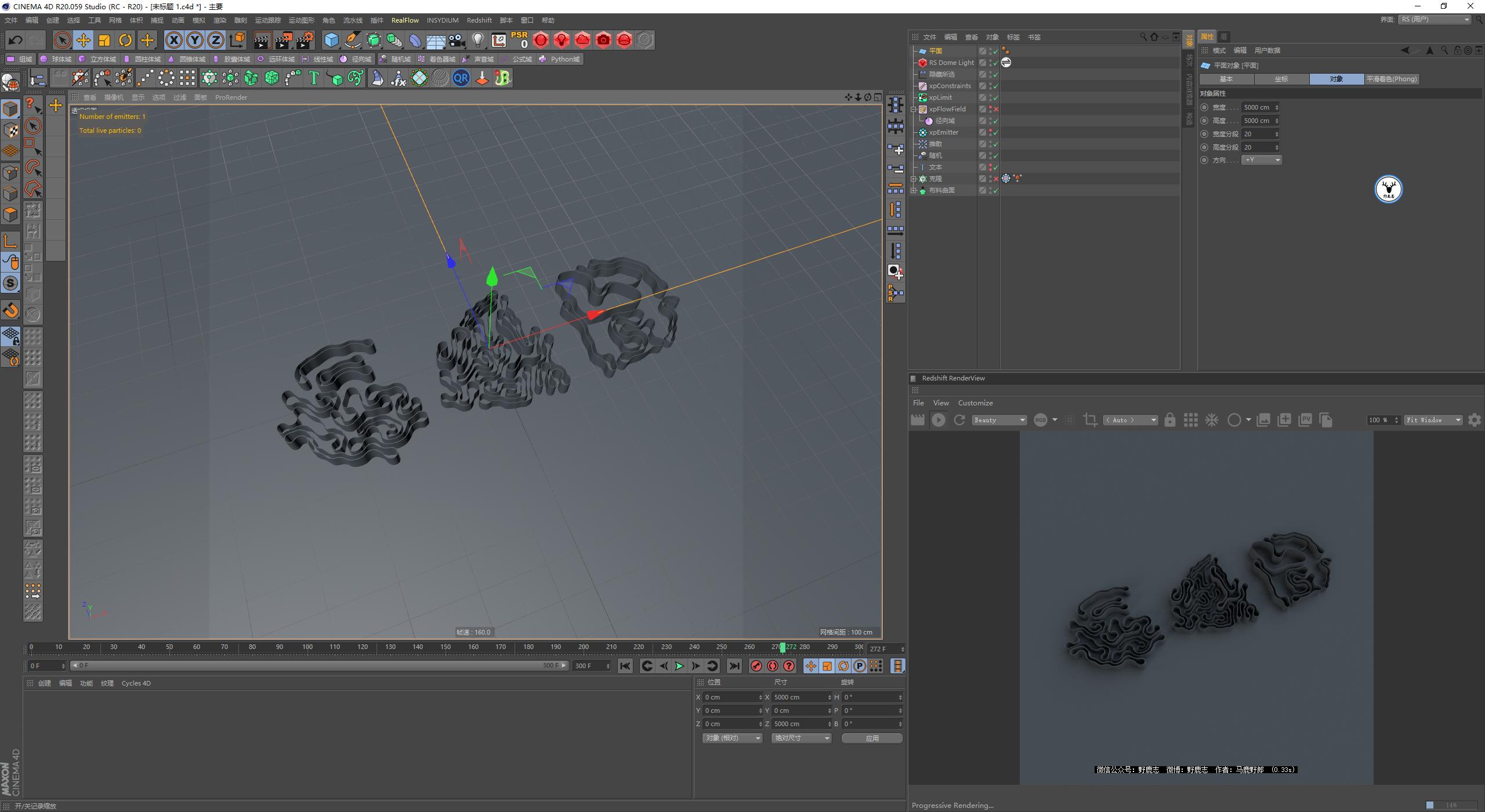Click the 应用 button in coordinates panel
The width and height of the screenshot is (1485, 812).
coord(872,738)
